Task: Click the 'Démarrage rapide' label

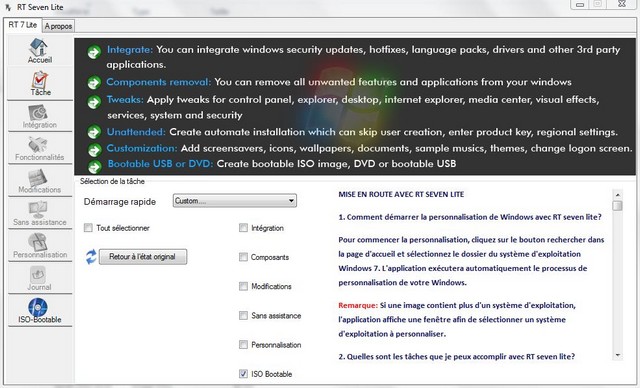Action: coord(120,202)
